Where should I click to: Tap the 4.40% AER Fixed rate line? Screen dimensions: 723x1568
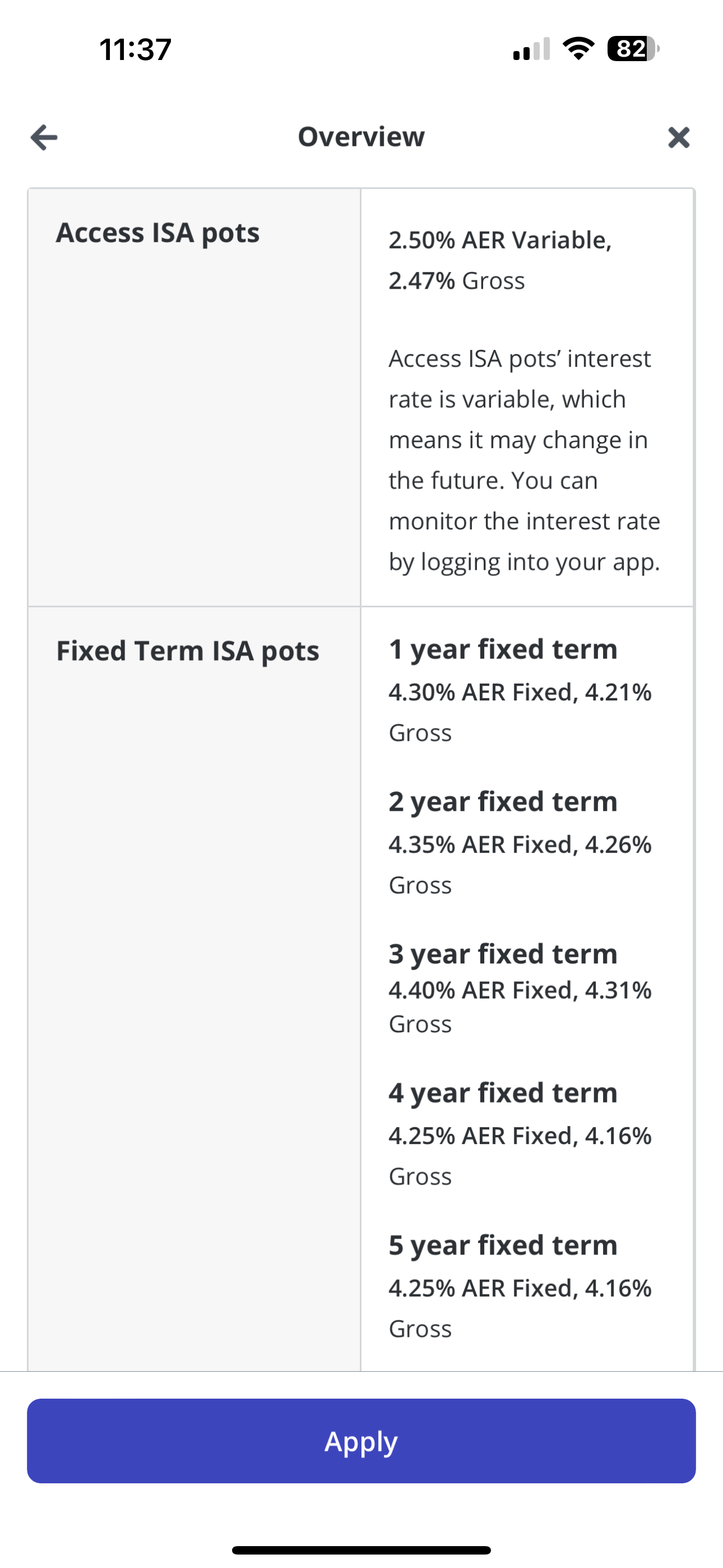(520, 990)
